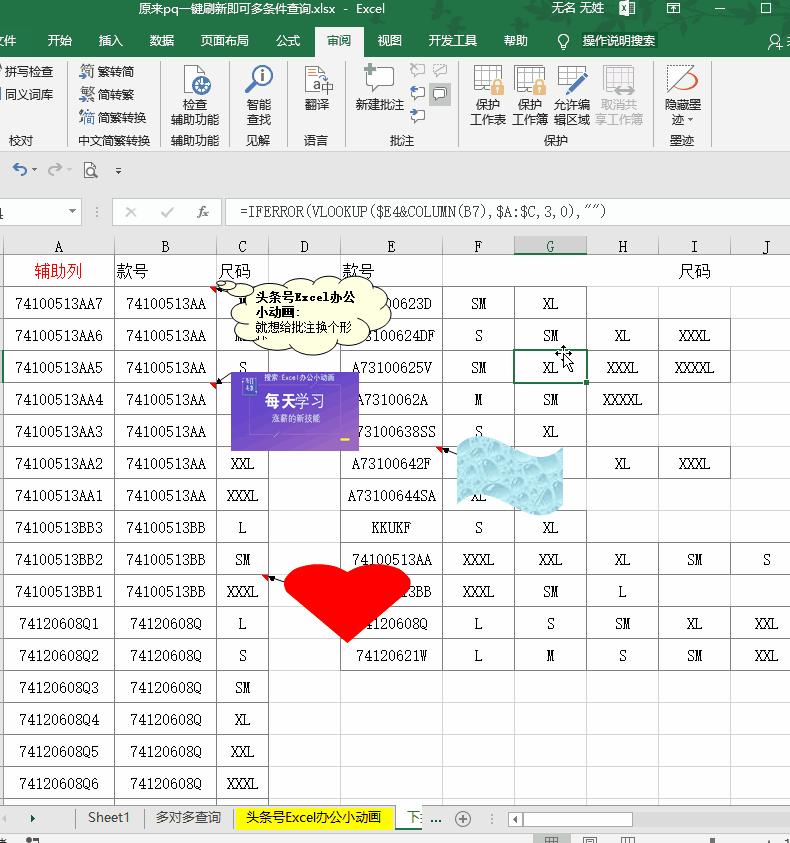Open the 翻译 translate tool
This screenshot has height=843, width=790.
click(317, 90)
